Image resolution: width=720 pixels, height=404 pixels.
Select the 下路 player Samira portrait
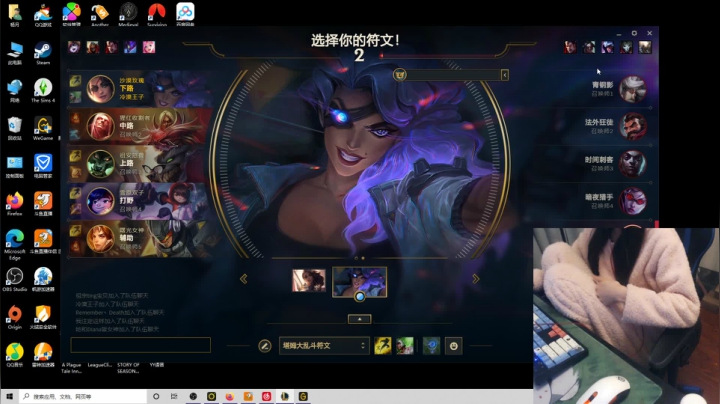(x=100, y=88)
